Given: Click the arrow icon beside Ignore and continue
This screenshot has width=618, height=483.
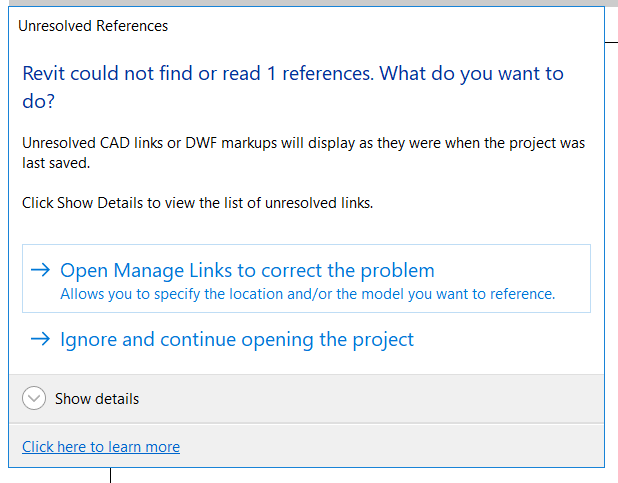Looking at the screenshot, I should [x=40, y=340].
